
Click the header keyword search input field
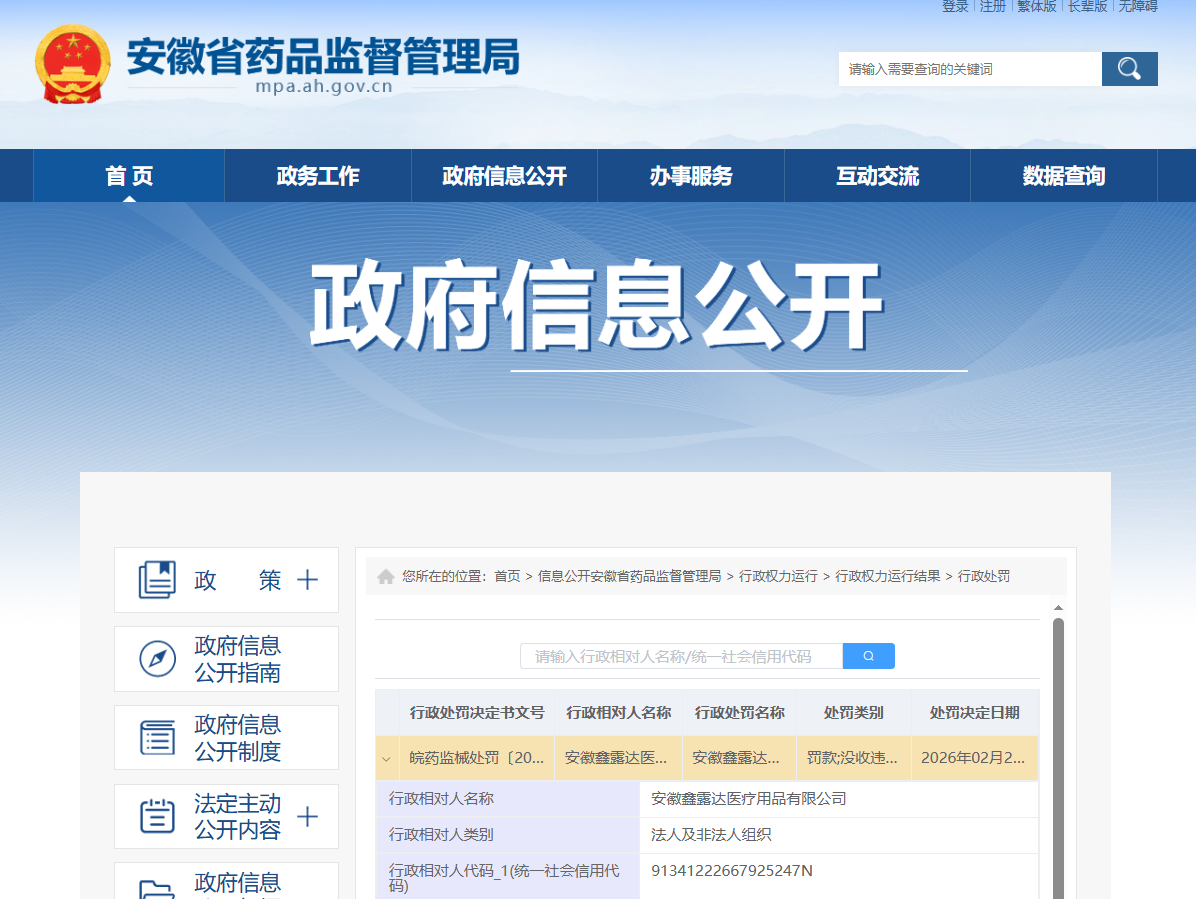click(969, 69)
